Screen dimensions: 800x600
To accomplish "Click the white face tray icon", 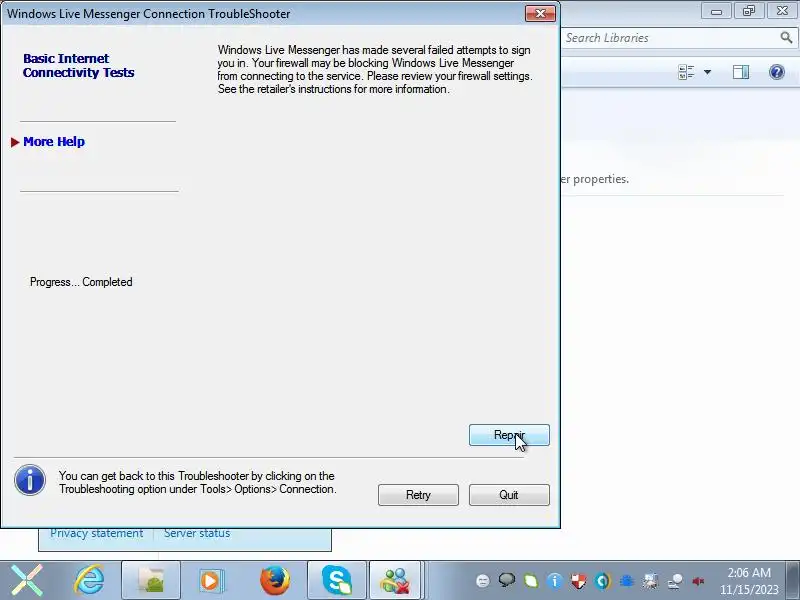I will click(x=483, y=581).
